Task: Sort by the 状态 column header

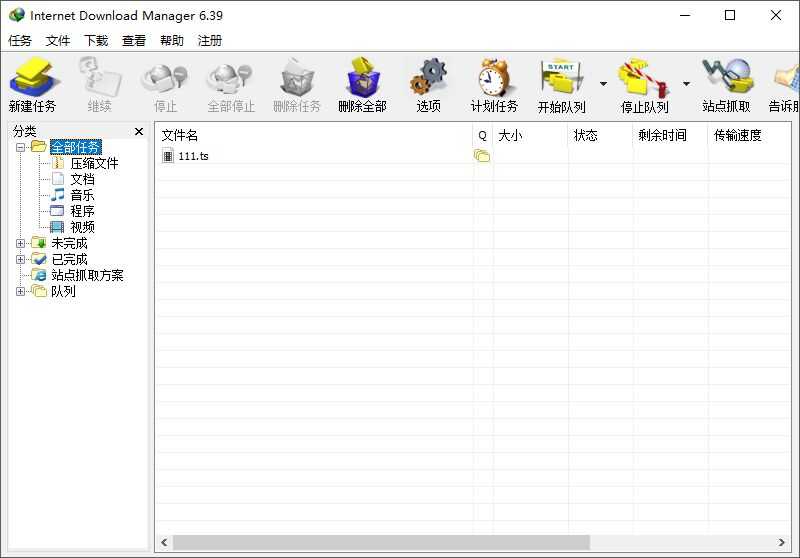Action: coord(600,135)
